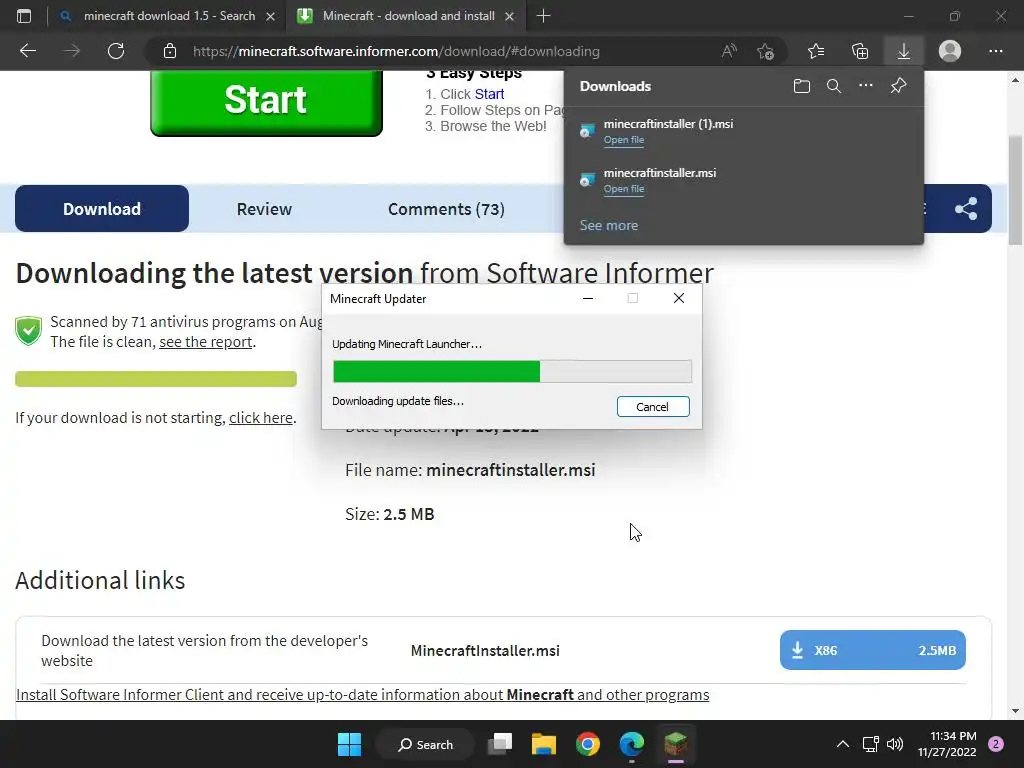Open the clock and date flyout
This screenshot has width=1024, height=768.
tap(947, 744)
